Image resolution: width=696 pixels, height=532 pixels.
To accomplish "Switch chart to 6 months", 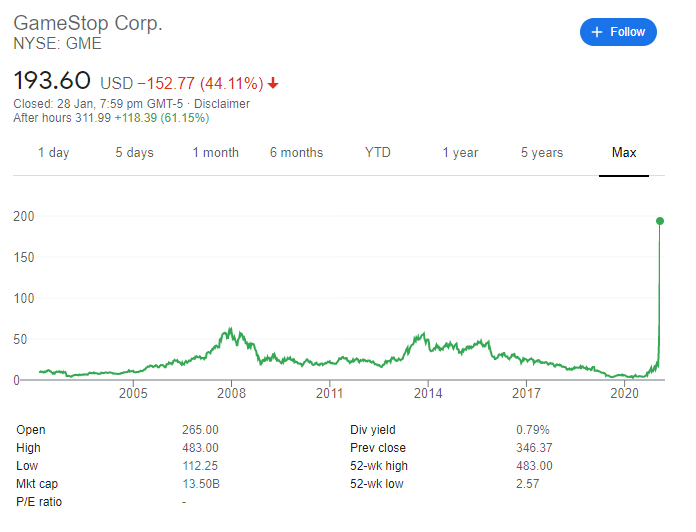I will [x=296, y=153].
